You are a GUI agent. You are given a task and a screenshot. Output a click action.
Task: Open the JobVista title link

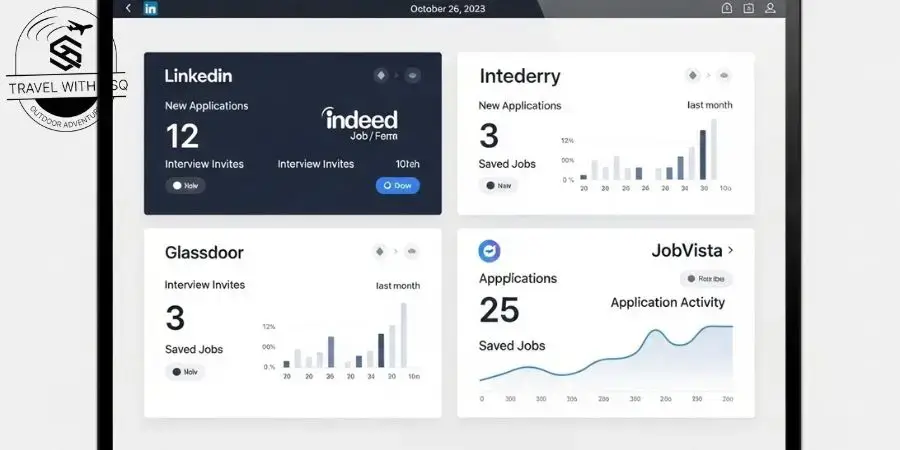(x=687, y=250)
